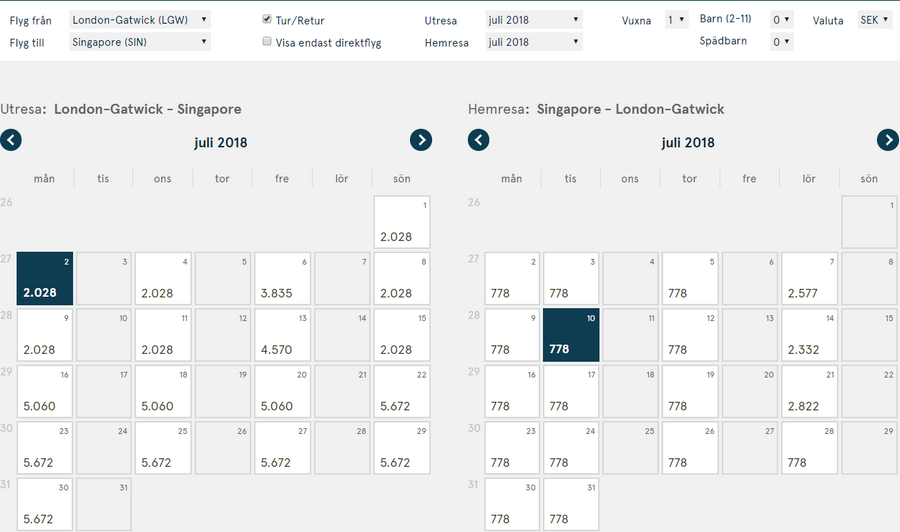The height and width of the screenshot is (532, 900).
Task: Open the Flyg till Singapore dropdown
Action: click(x=140, y=42)
